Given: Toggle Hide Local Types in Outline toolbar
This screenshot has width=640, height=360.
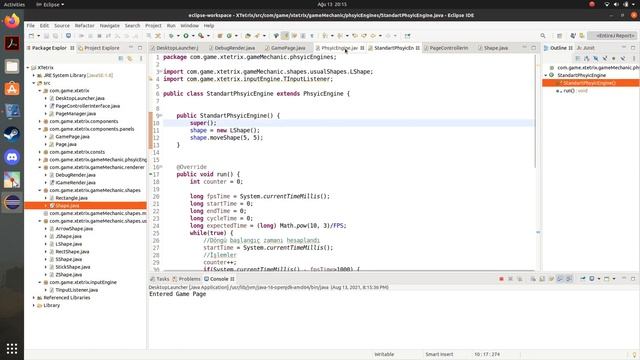Looking at the screenshot, I should (x=623, y=58).
